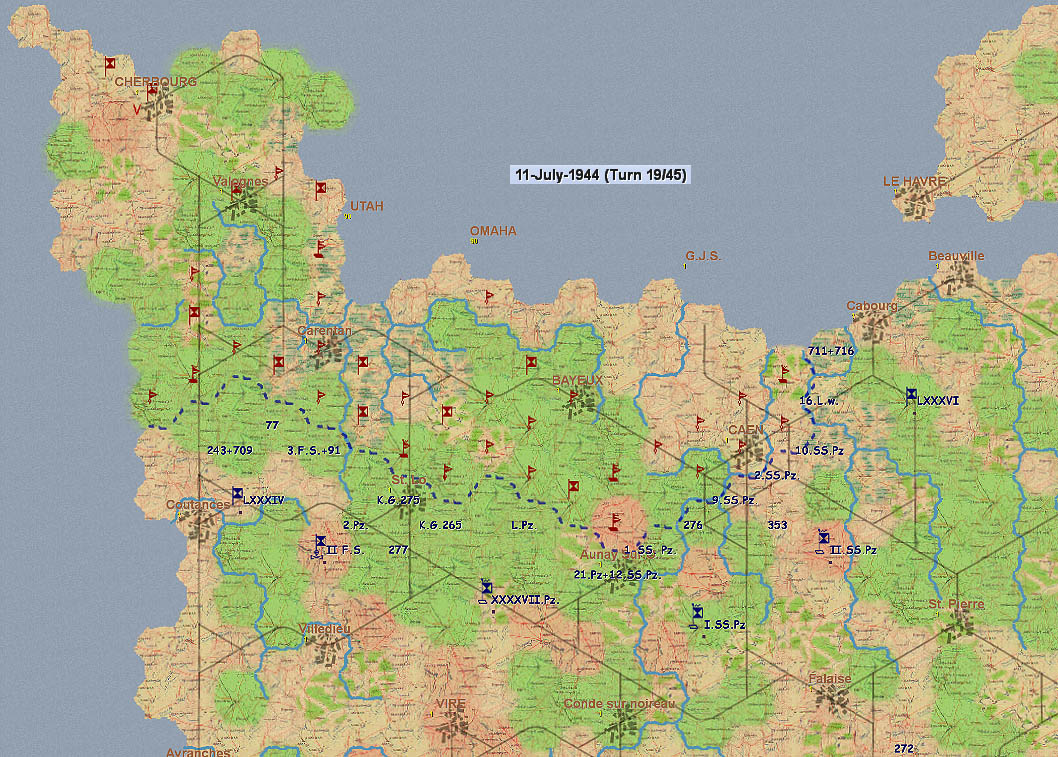
Task: Click the unit label 2.SS.Pz.
Action: click(x=776, y=475)
